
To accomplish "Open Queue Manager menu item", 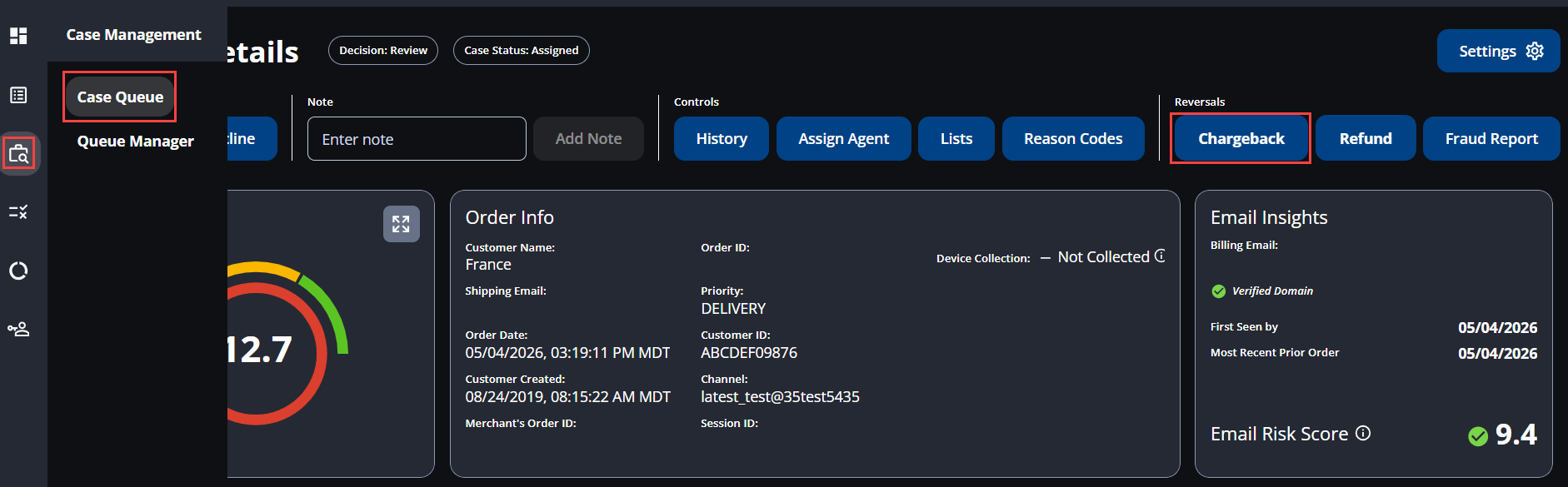I will coord(135,141).
